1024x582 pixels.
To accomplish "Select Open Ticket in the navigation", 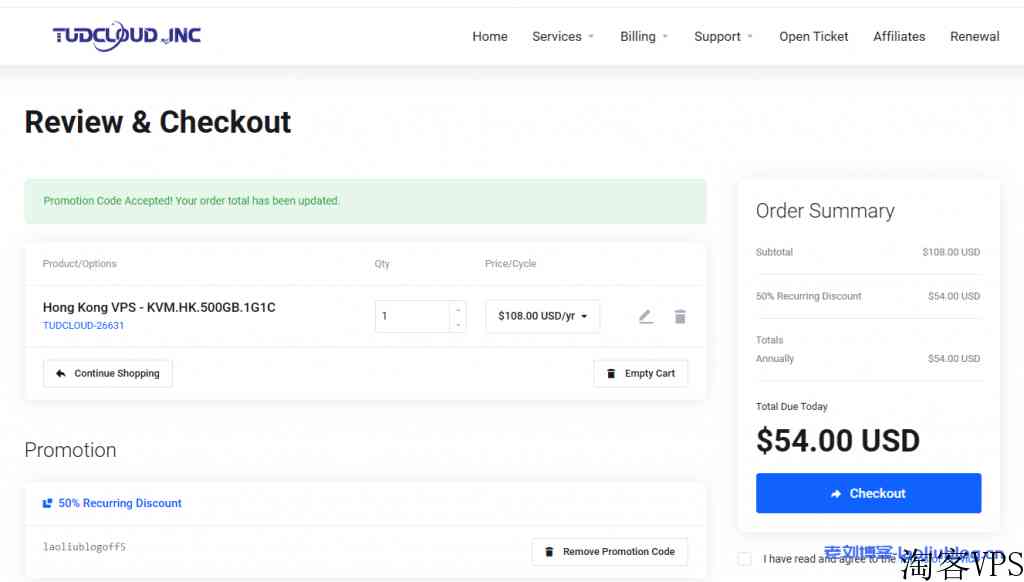I will [x=813, y=37].
